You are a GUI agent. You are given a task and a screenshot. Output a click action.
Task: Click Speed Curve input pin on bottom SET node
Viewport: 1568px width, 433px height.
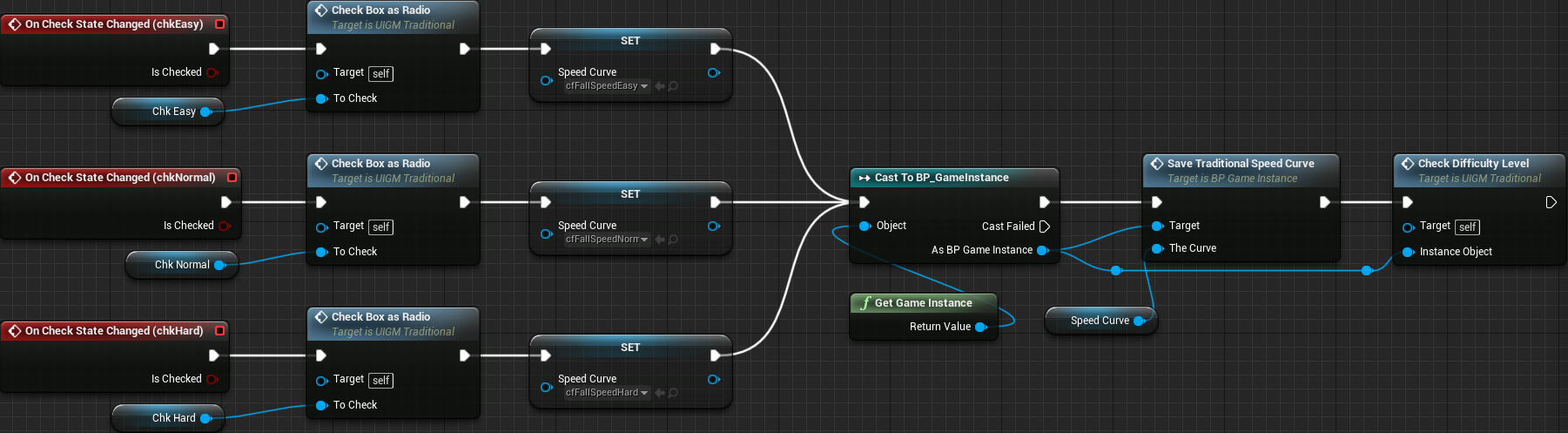point(546,387)
